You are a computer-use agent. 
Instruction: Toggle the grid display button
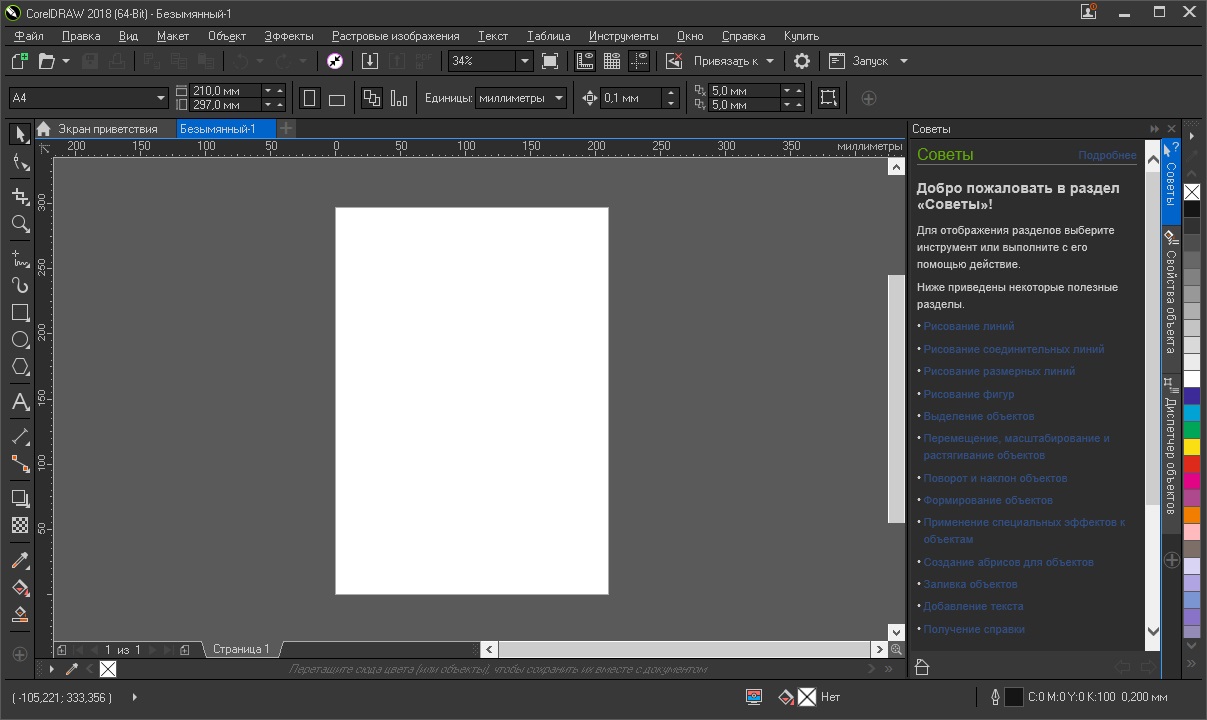click(x=612, y=61)
